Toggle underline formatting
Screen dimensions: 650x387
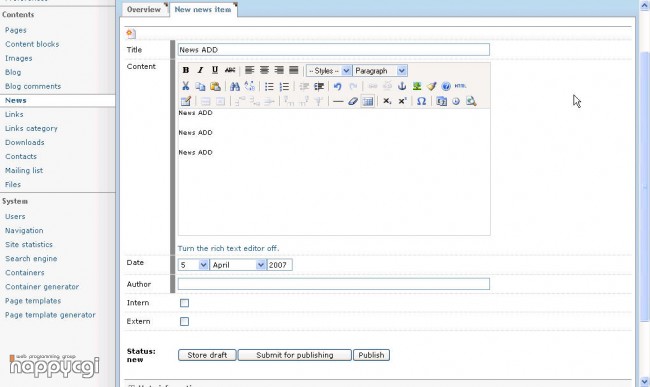(x=215, y=70)
